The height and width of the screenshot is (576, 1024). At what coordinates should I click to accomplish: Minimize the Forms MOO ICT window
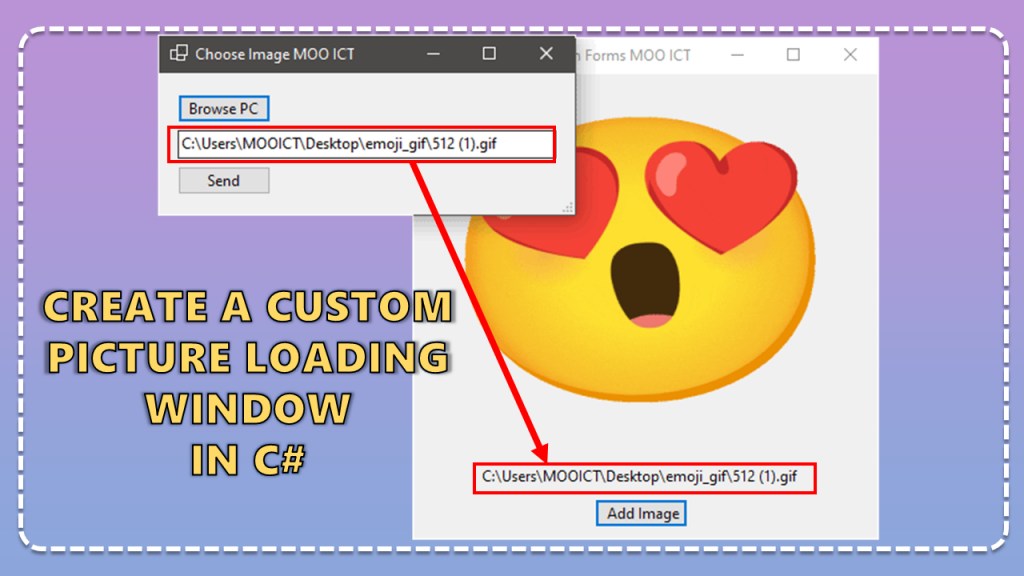click(x=738, y=55)
